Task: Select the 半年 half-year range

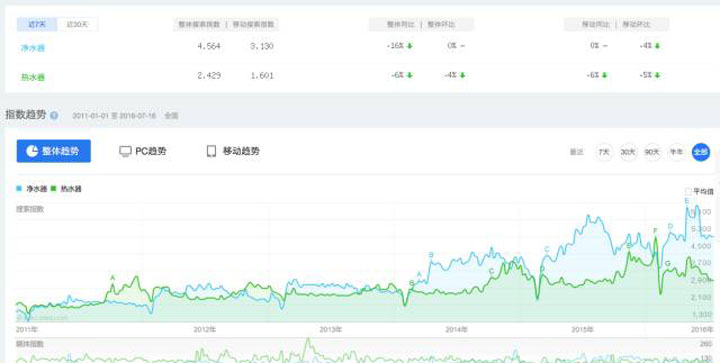Action: (676, 152)
